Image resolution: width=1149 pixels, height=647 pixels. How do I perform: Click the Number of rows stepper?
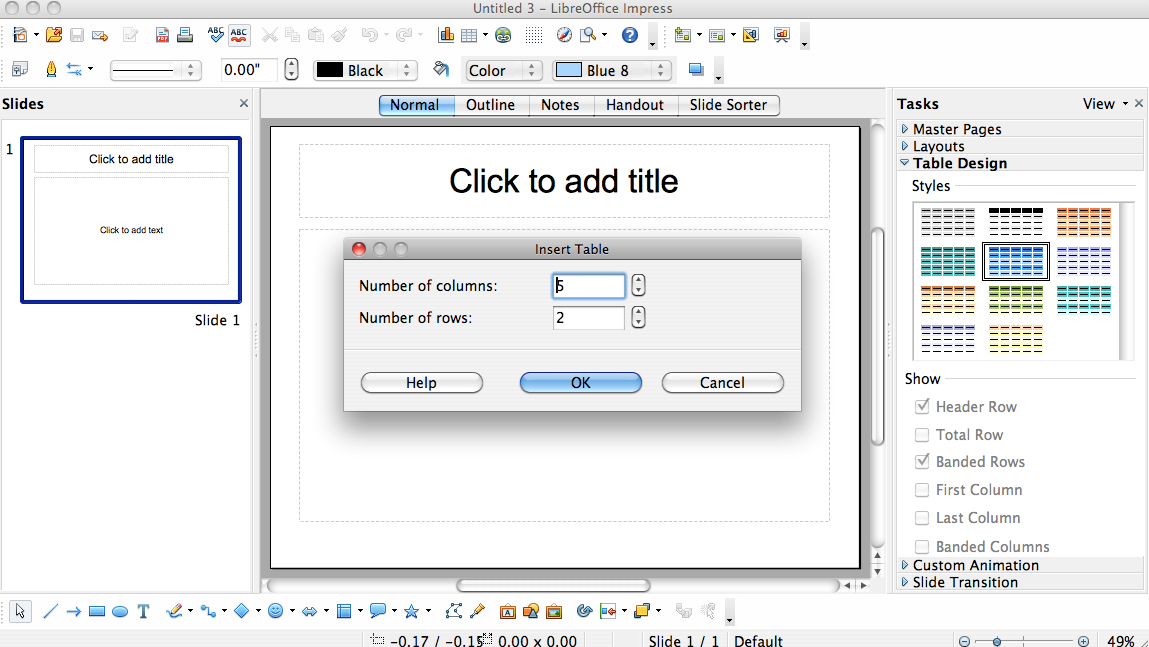[x=638, y=317]
